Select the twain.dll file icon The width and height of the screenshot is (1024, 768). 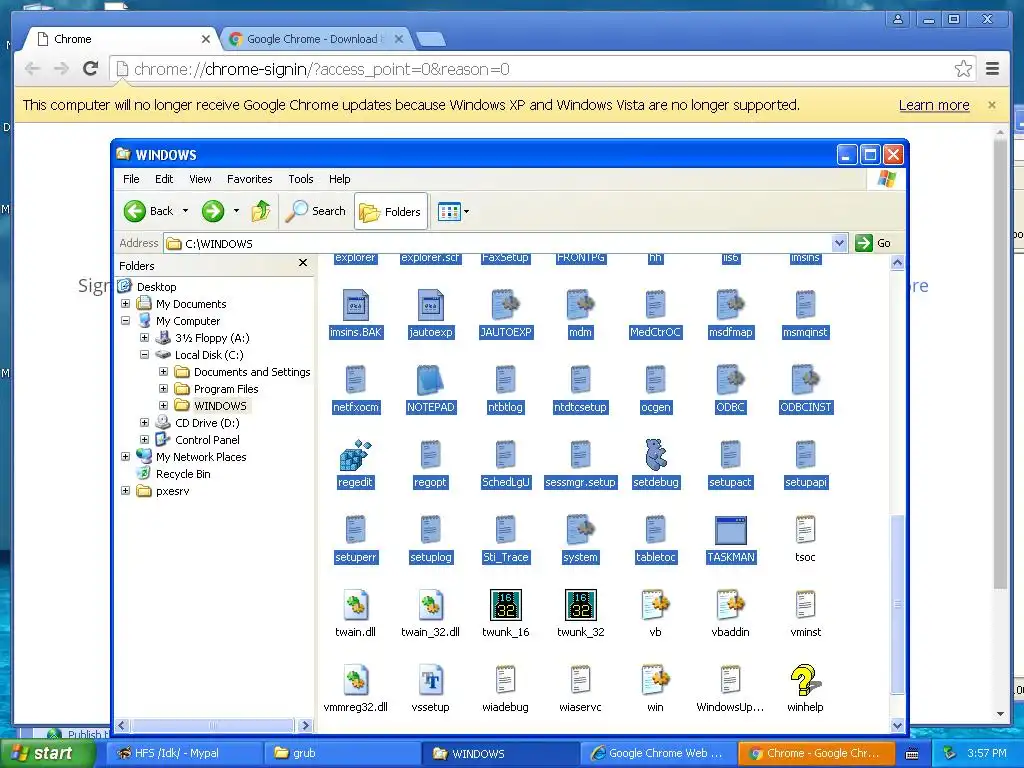355,605
